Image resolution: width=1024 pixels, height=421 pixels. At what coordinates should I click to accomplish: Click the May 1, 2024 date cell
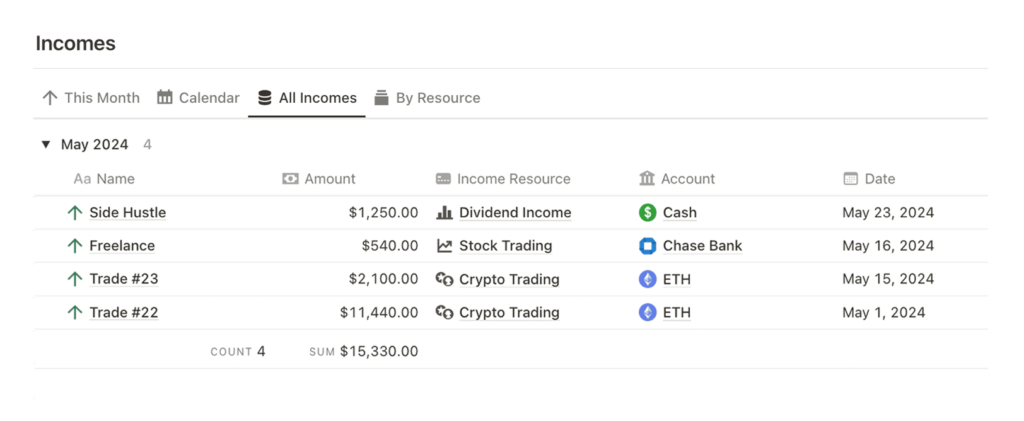884,313
